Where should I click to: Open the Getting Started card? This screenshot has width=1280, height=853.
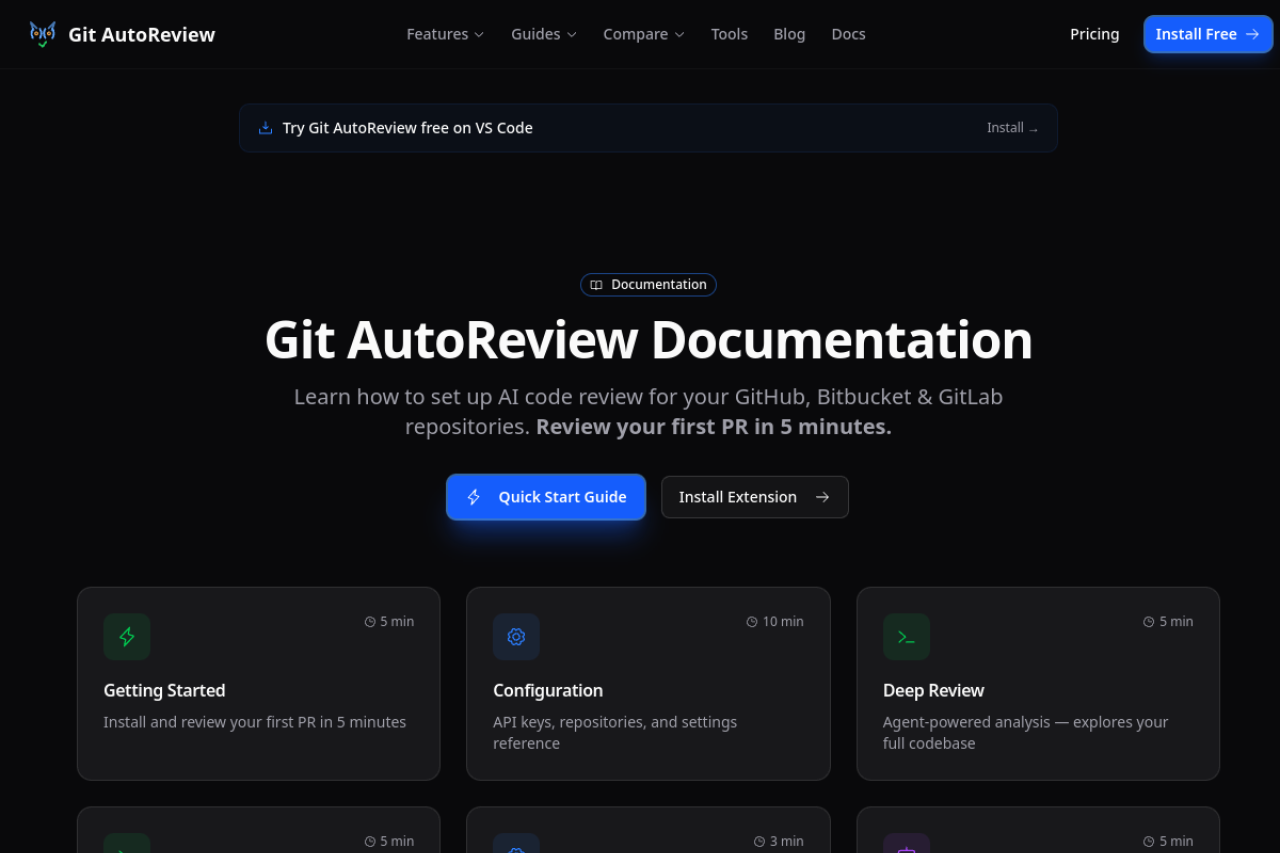(258, 683)
